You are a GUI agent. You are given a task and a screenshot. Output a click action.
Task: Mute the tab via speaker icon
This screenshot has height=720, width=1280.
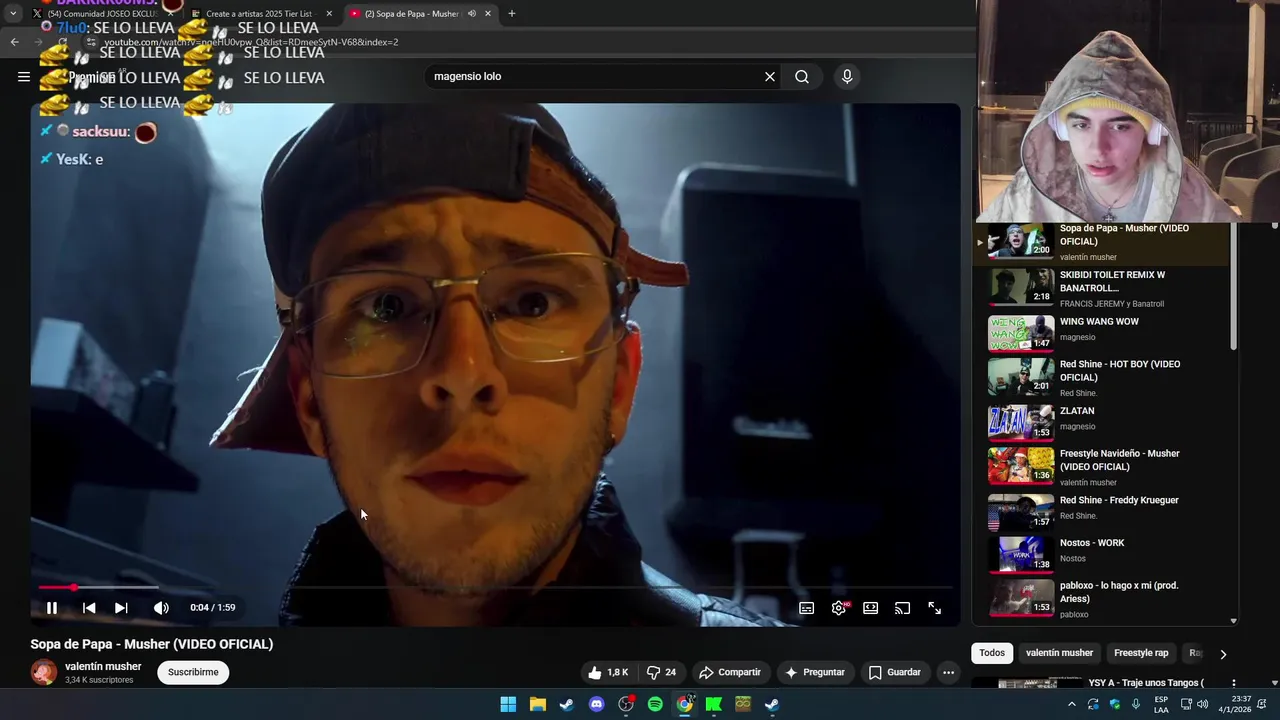click(x=471, y=13)
